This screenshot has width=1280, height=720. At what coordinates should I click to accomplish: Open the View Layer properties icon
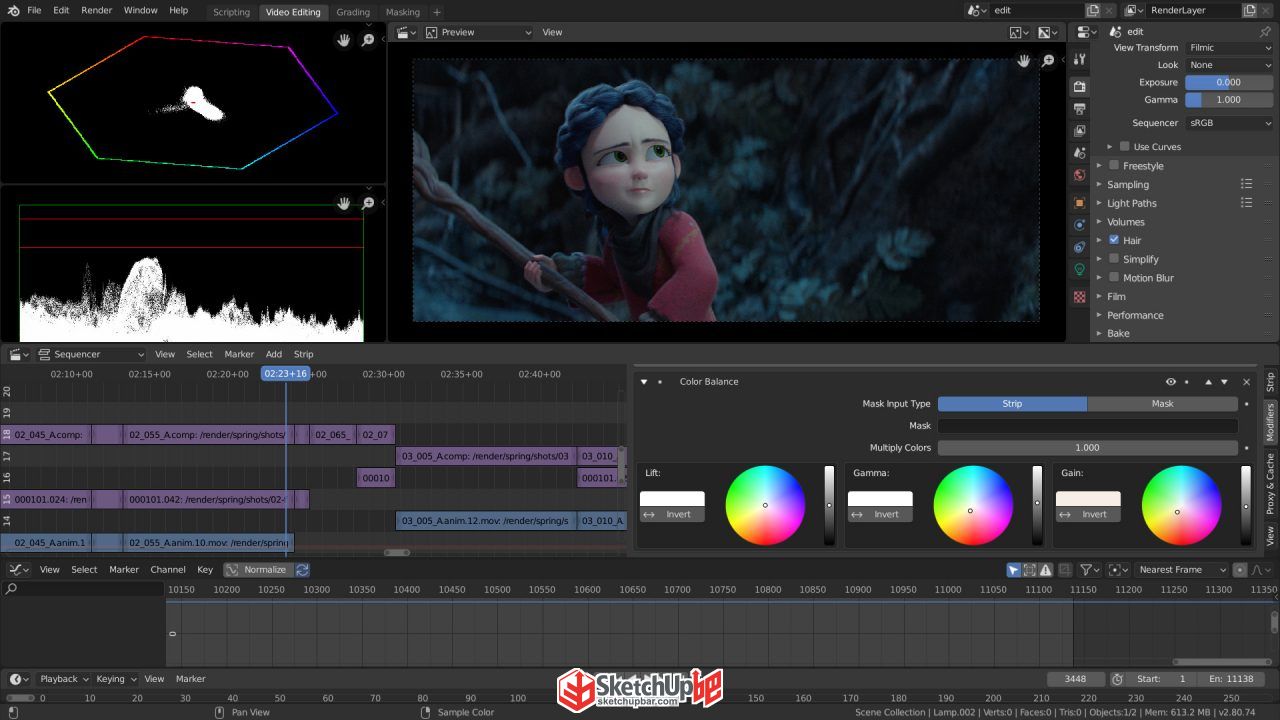pyautogui.click(x=1080, y=131)
